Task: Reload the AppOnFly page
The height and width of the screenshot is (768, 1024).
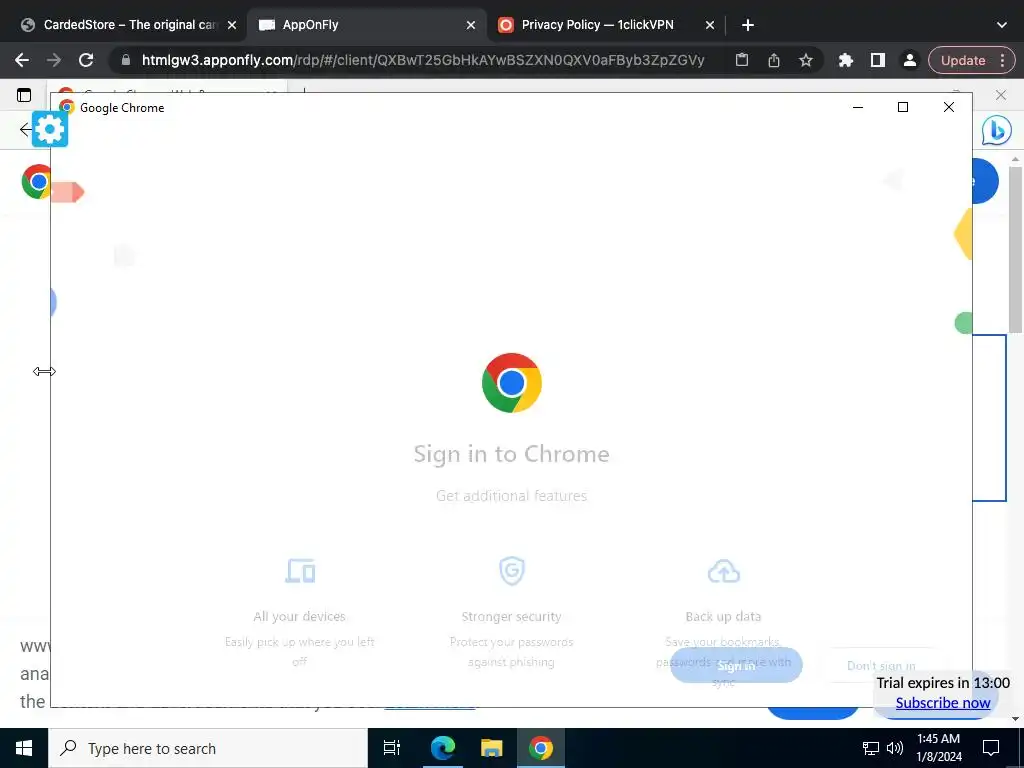Action: 86,60
